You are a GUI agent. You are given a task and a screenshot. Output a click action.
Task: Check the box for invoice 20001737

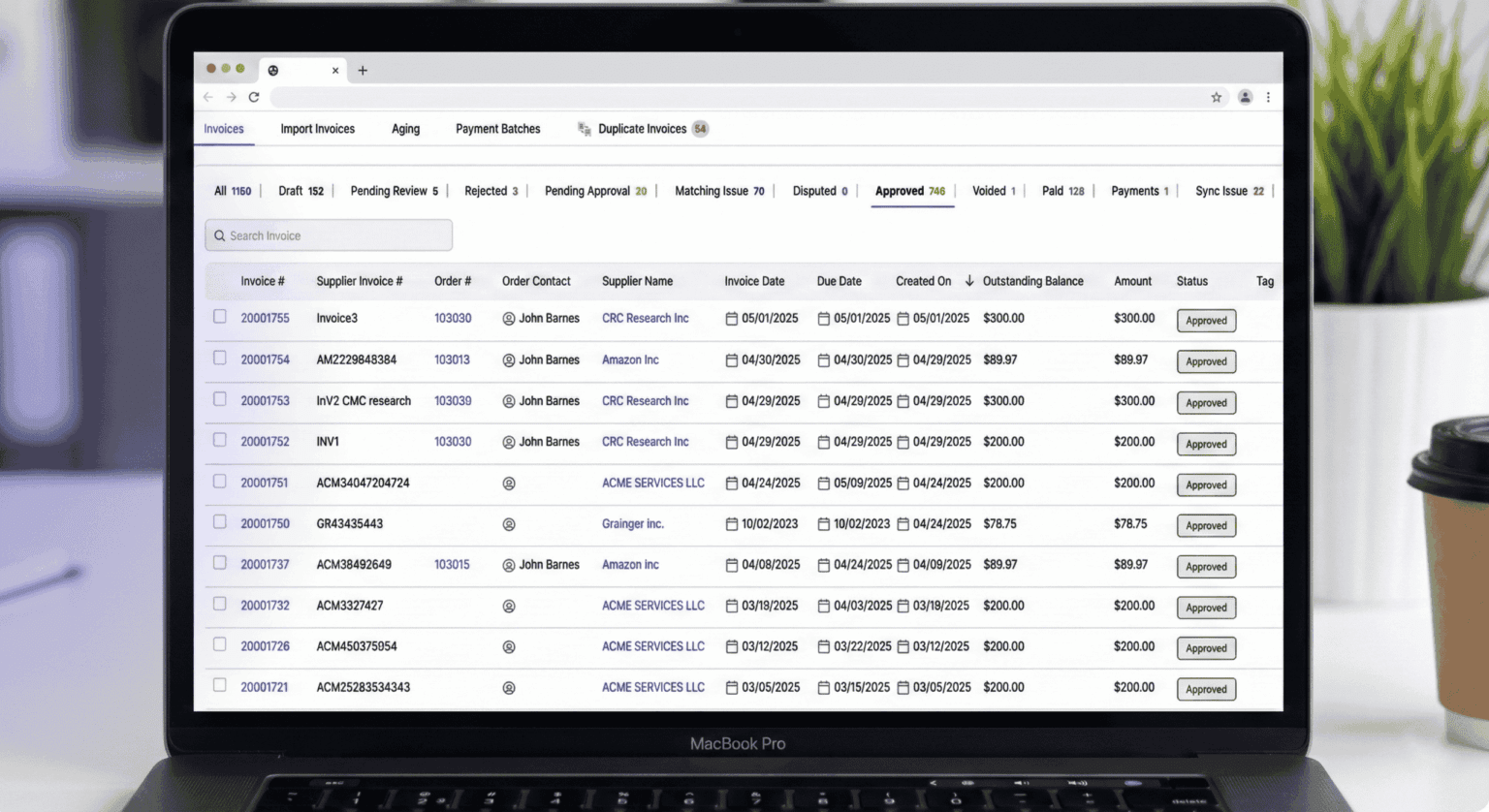pyautogui.click(x=220, y=563)
